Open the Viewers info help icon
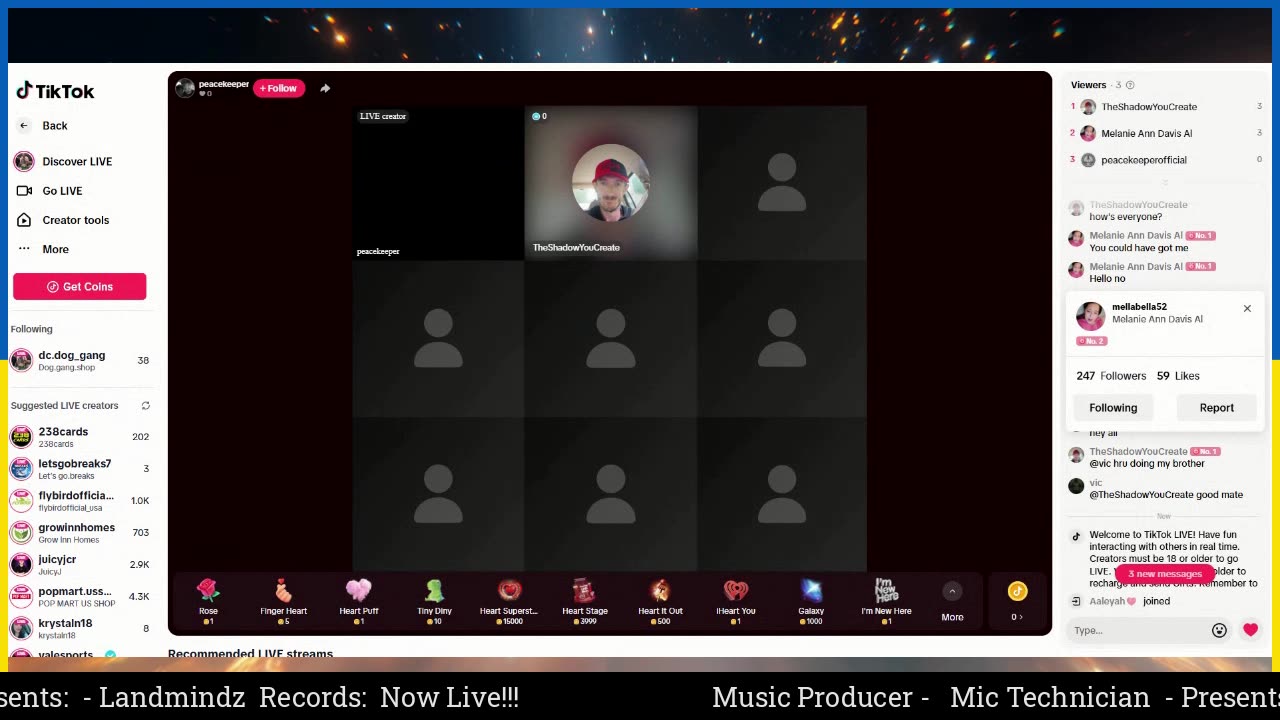This screenshot has height=720, width=1280. pos(1130,85)
